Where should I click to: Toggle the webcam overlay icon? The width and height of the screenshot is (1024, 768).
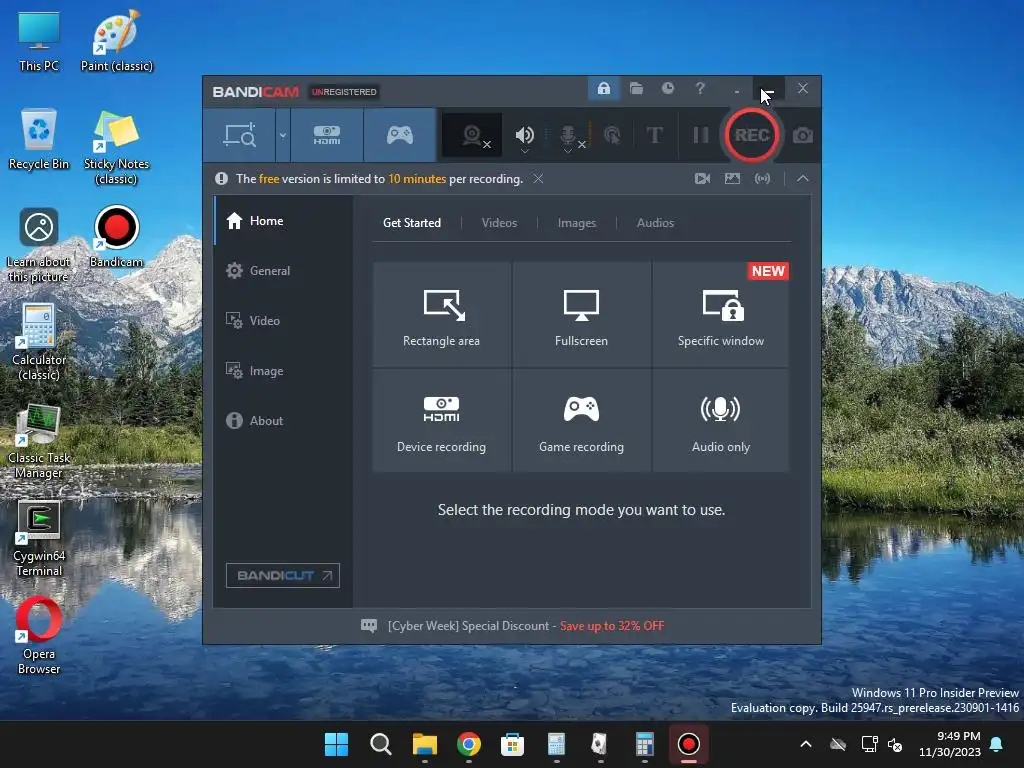[472, 135]
